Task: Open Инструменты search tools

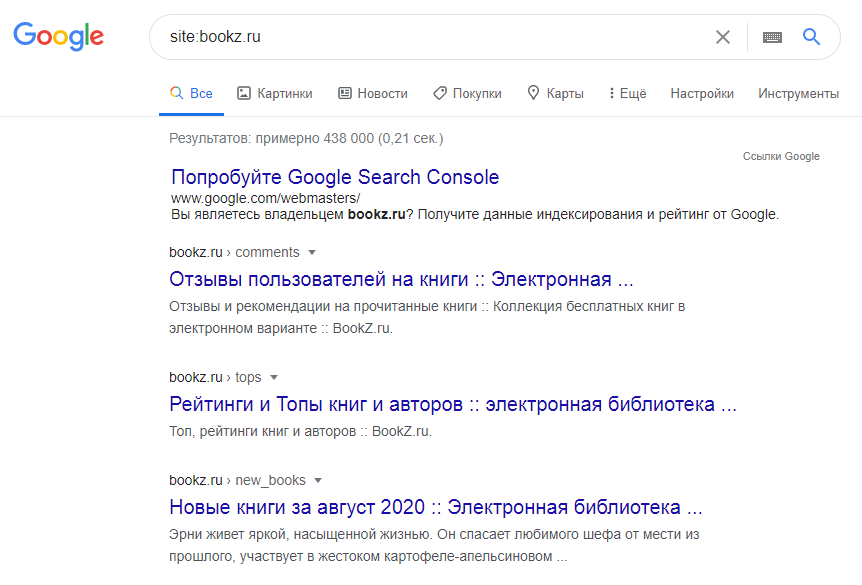Action: pyautogui.click(x=798, y=93)
